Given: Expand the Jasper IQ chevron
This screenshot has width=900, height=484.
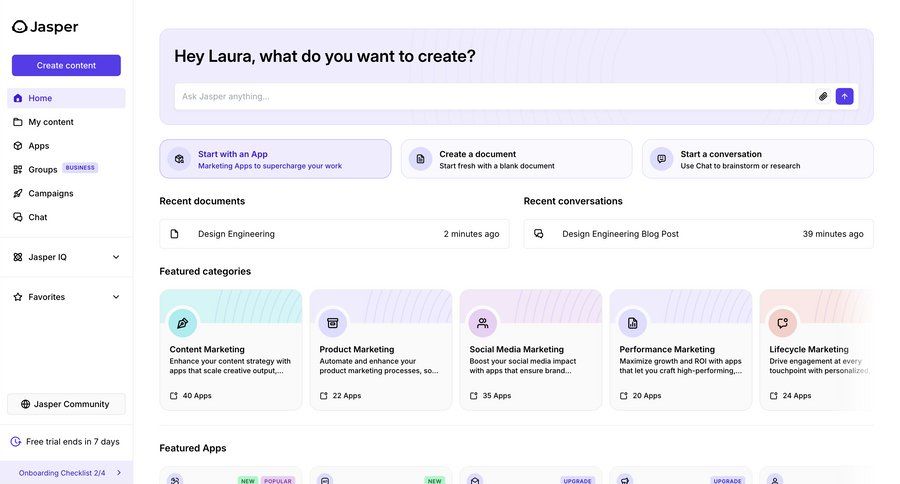Looking at the screenshot, I should (116, 257).
